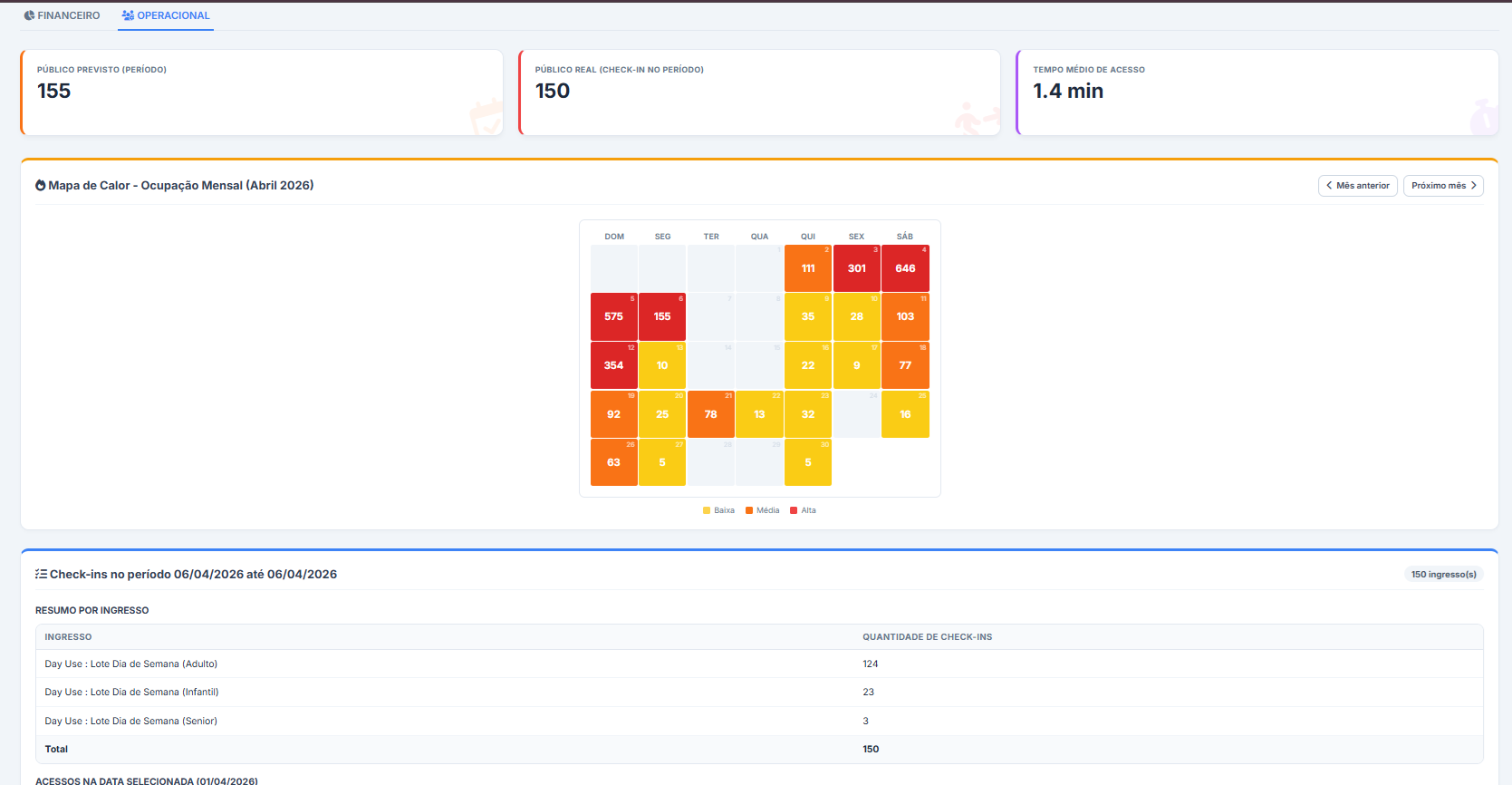
Task: Go to previous month with Mês anterior
Action: (x=1357, y=186)
